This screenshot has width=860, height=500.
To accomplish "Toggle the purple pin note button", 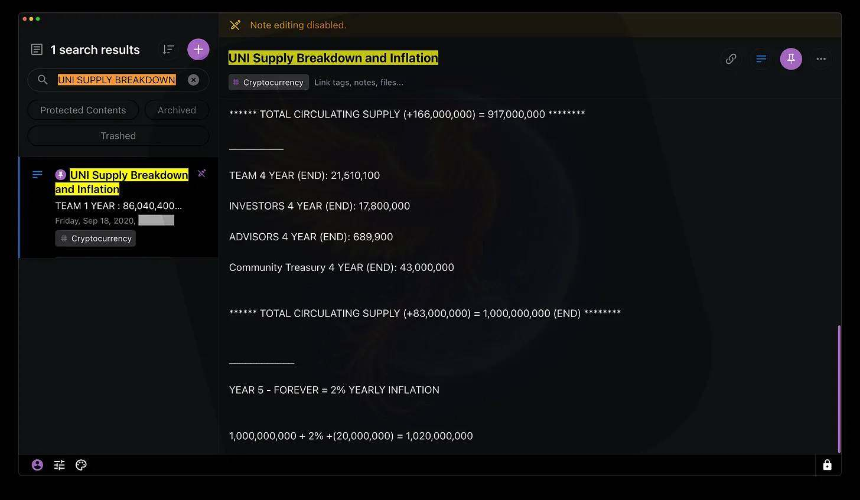I will (x=791, y=59).
